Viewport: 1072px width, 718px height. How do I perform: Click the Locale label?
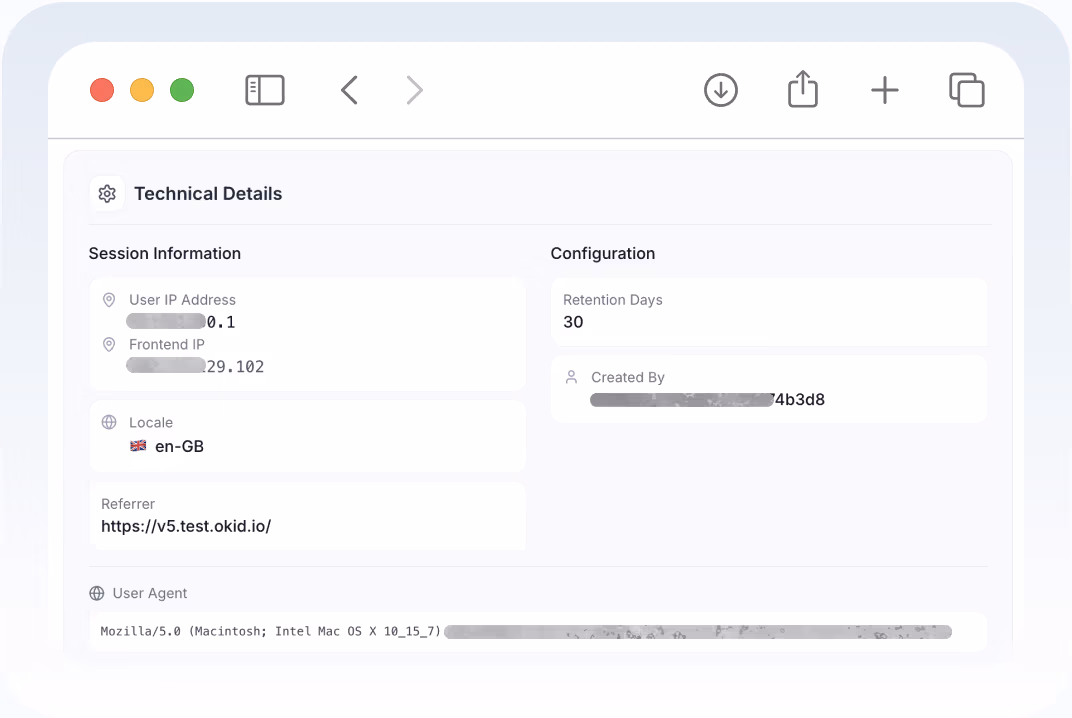coord(151,423)
